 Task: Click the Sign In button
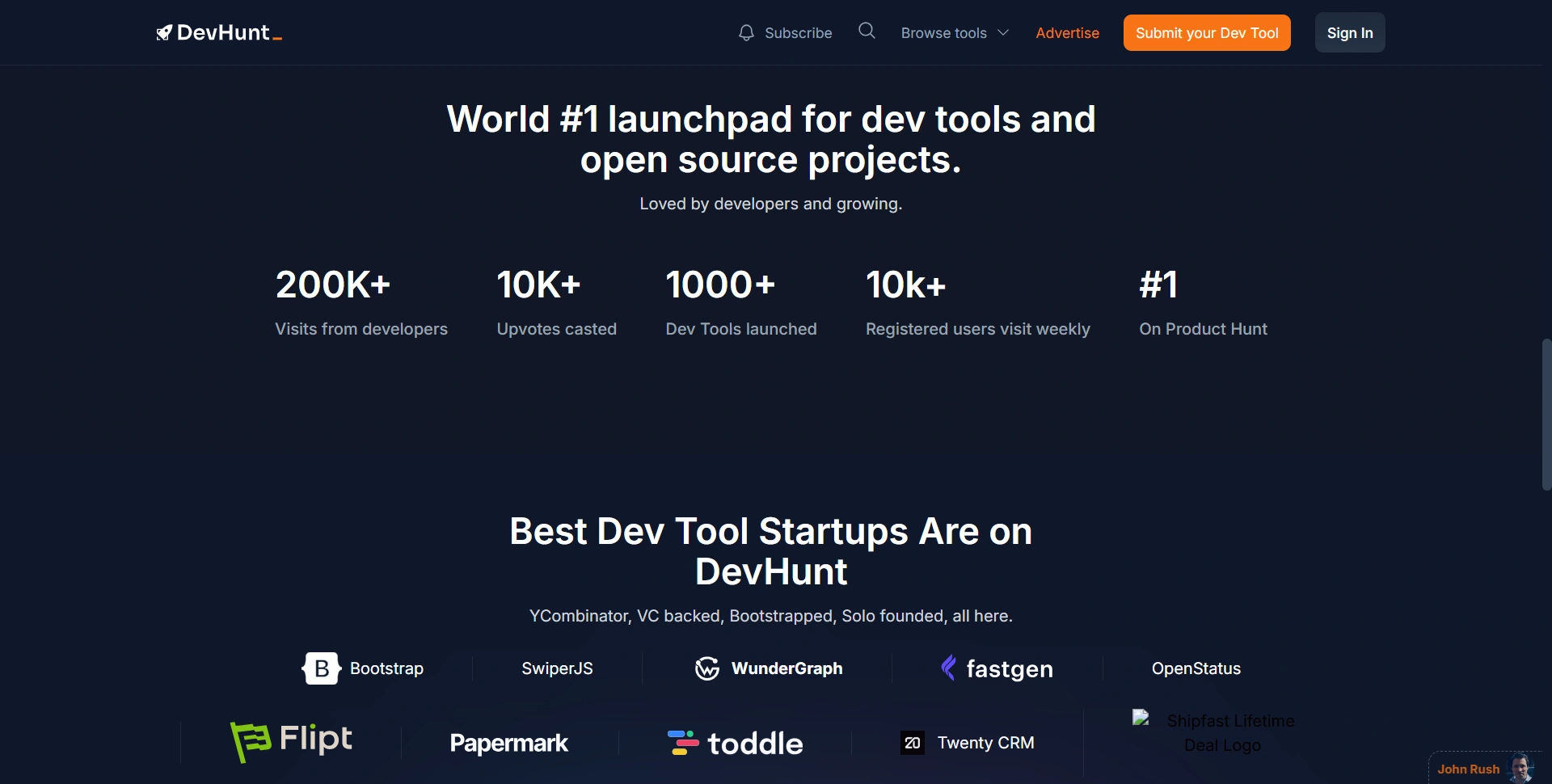[1350, 33]
